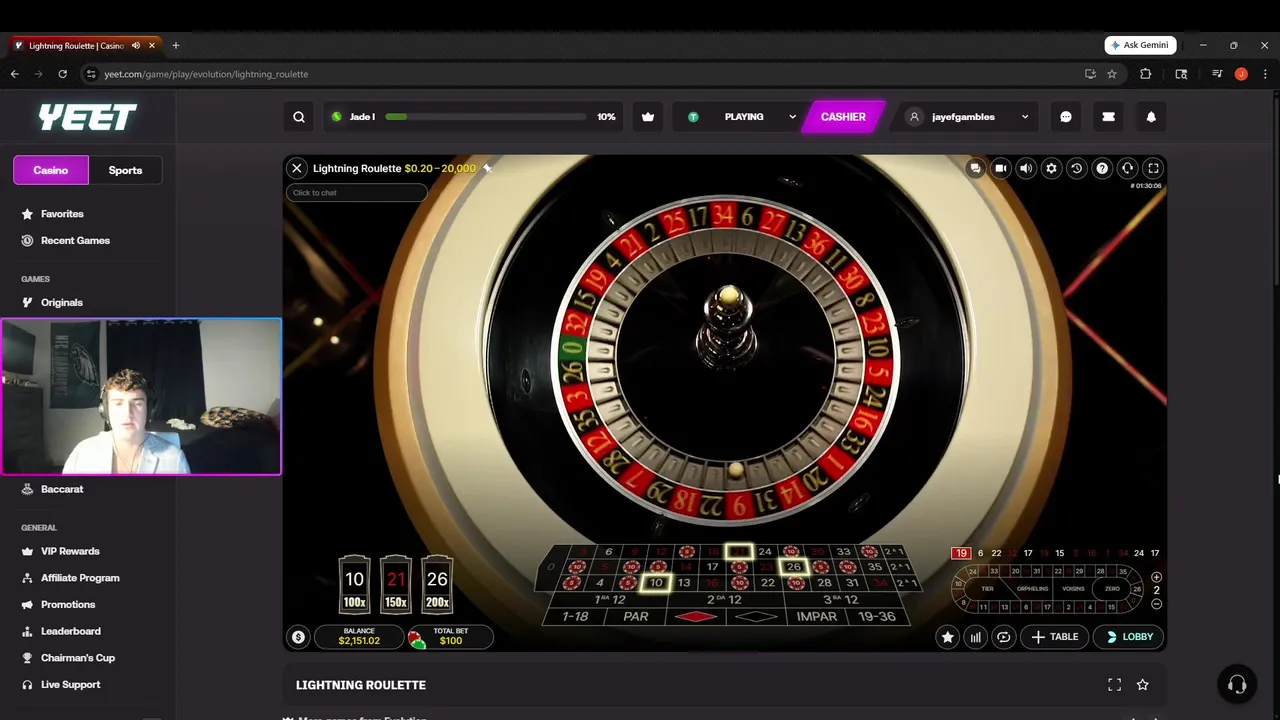Toggle theater mode icon below game
1280x720 pixels.
click(x=1114, y=685)
